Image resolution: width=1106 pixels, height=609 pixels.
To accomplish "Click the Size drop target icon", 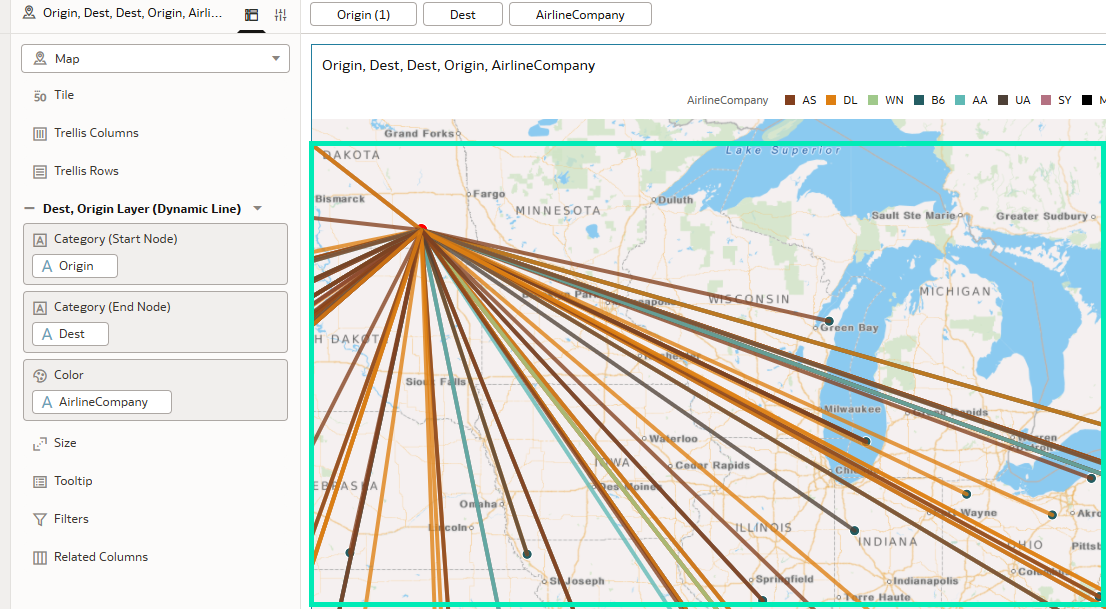I will pyautogui.click(x=40, y=444).
